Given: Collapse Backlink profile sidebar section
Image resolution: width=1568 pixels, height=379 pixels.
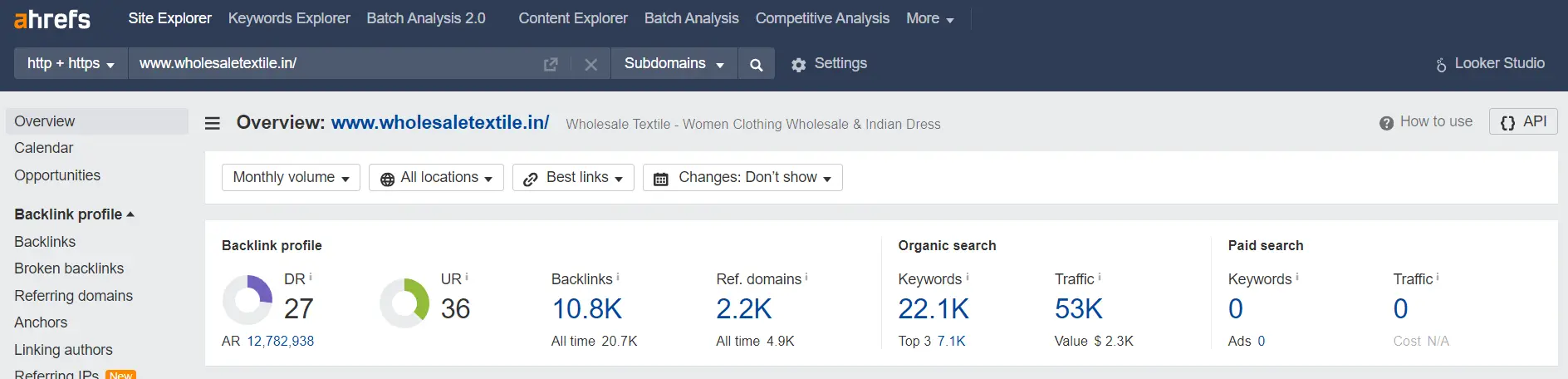Looking at the screenshot, I should click(x=74, y=214).
